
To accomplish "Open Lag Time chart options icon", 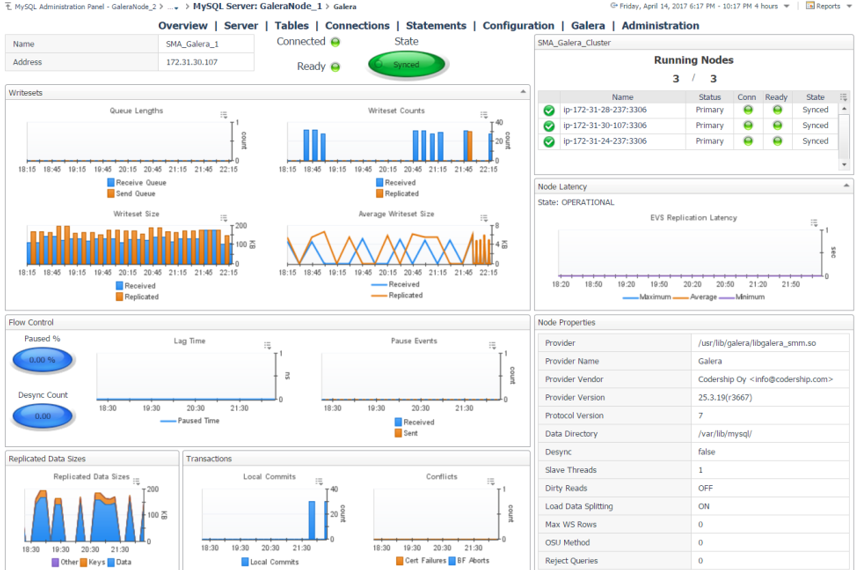I will point(268,345).
